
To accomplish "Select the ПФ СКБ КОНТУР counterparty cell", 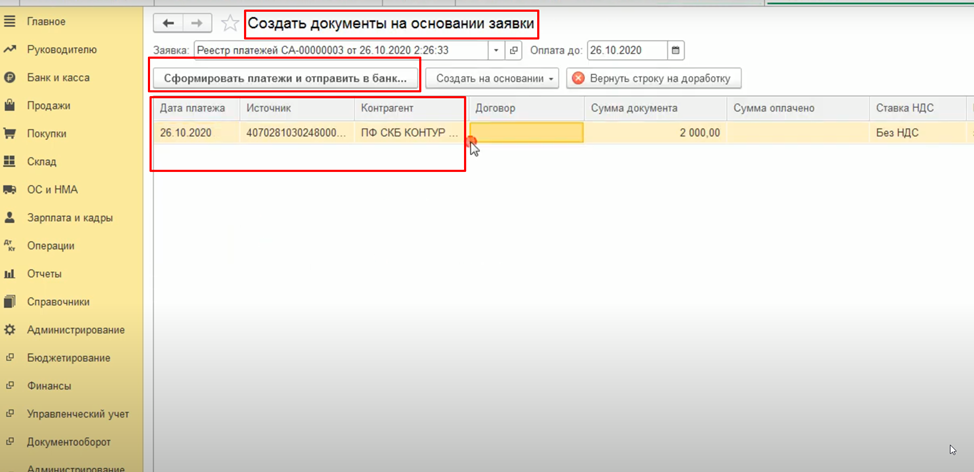I will coord(412,133).
